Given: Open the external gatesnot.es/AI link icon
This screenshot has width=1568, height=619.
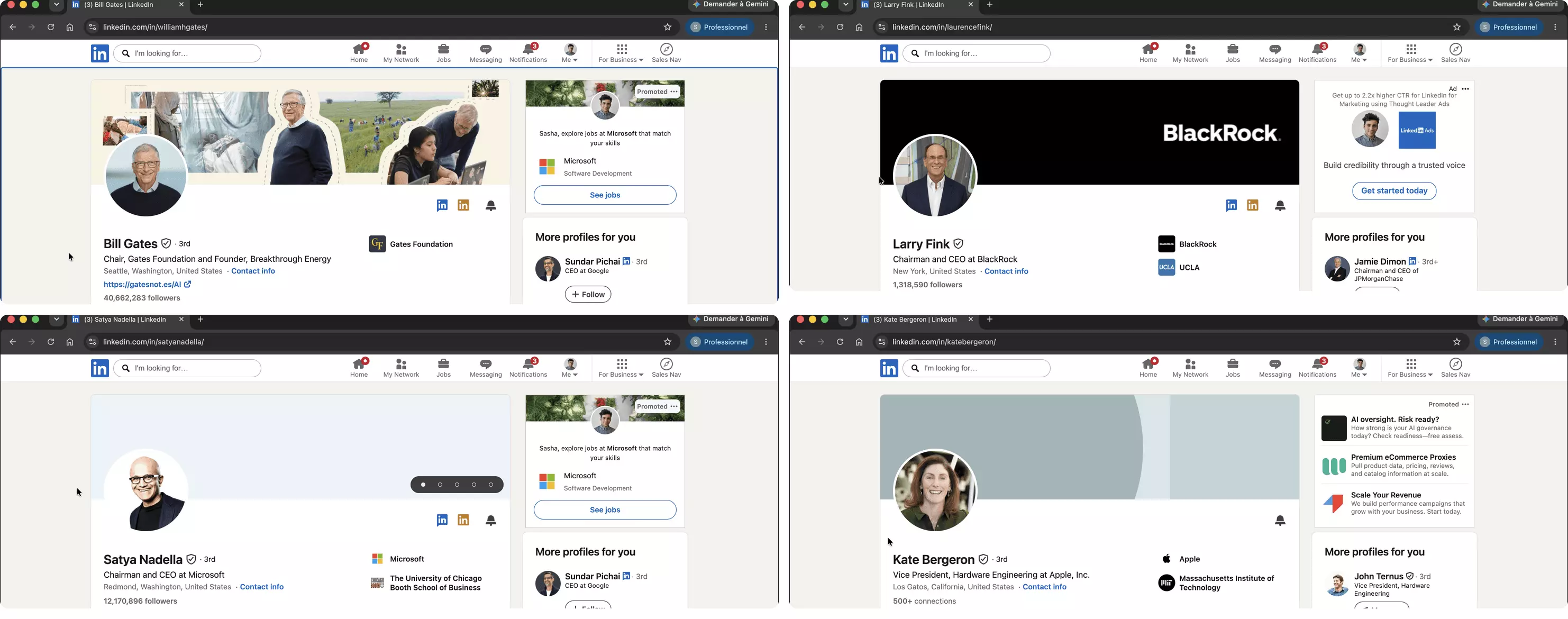Looking at the screenshot, I should tap(187, 284).
